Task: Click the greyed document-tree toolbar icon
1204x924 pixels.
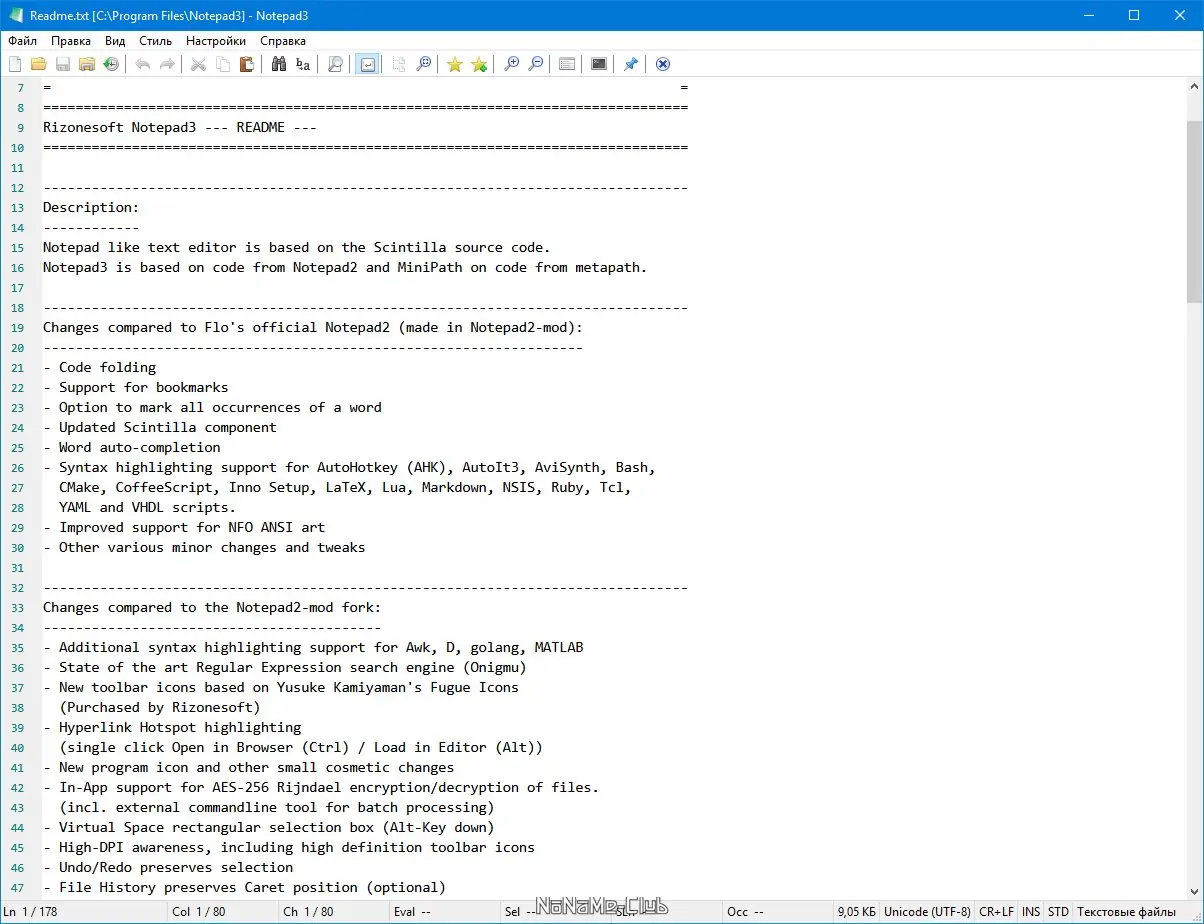Action: (399, 64)
